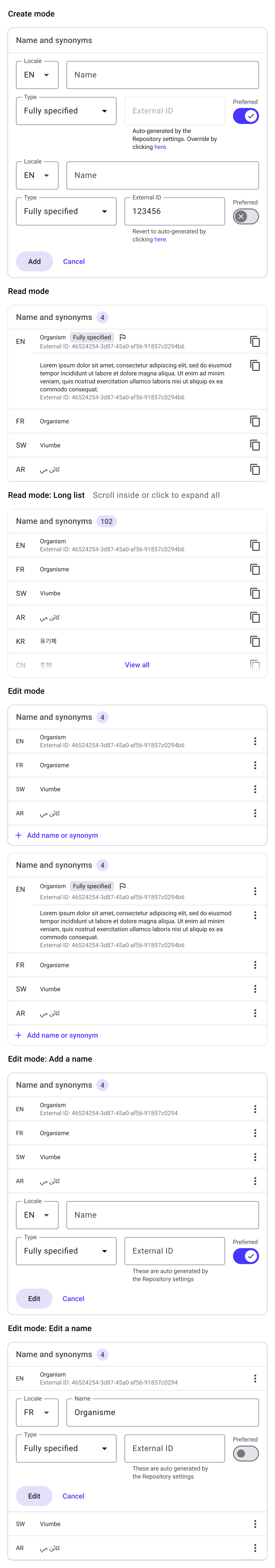Click Cancel next to the Add button
Screen dimensions: 275x1568
73,261
